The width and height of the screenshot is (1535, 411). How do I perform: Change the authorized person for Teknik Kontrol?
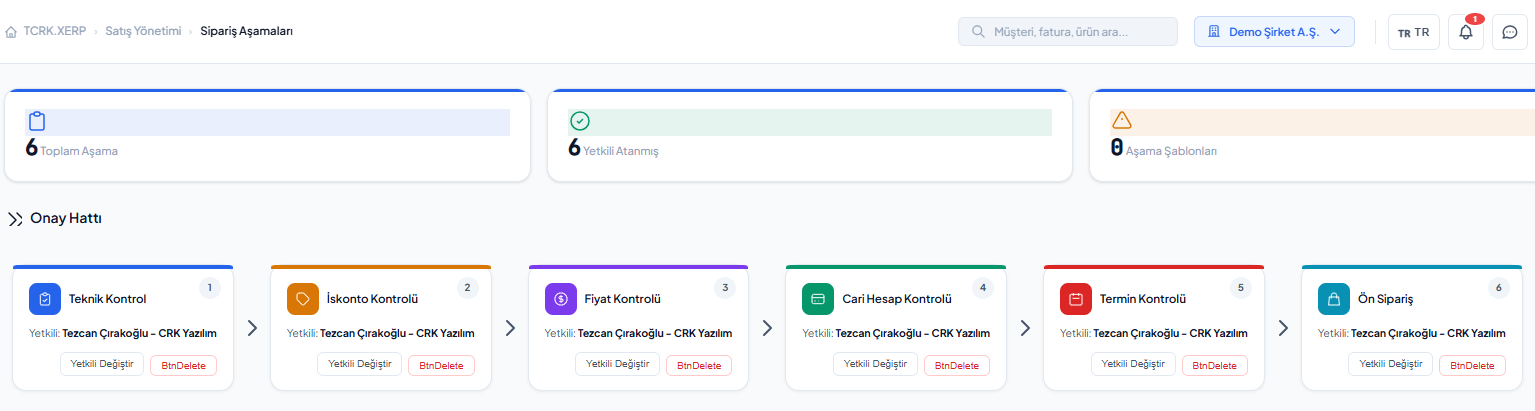(102, 364)
